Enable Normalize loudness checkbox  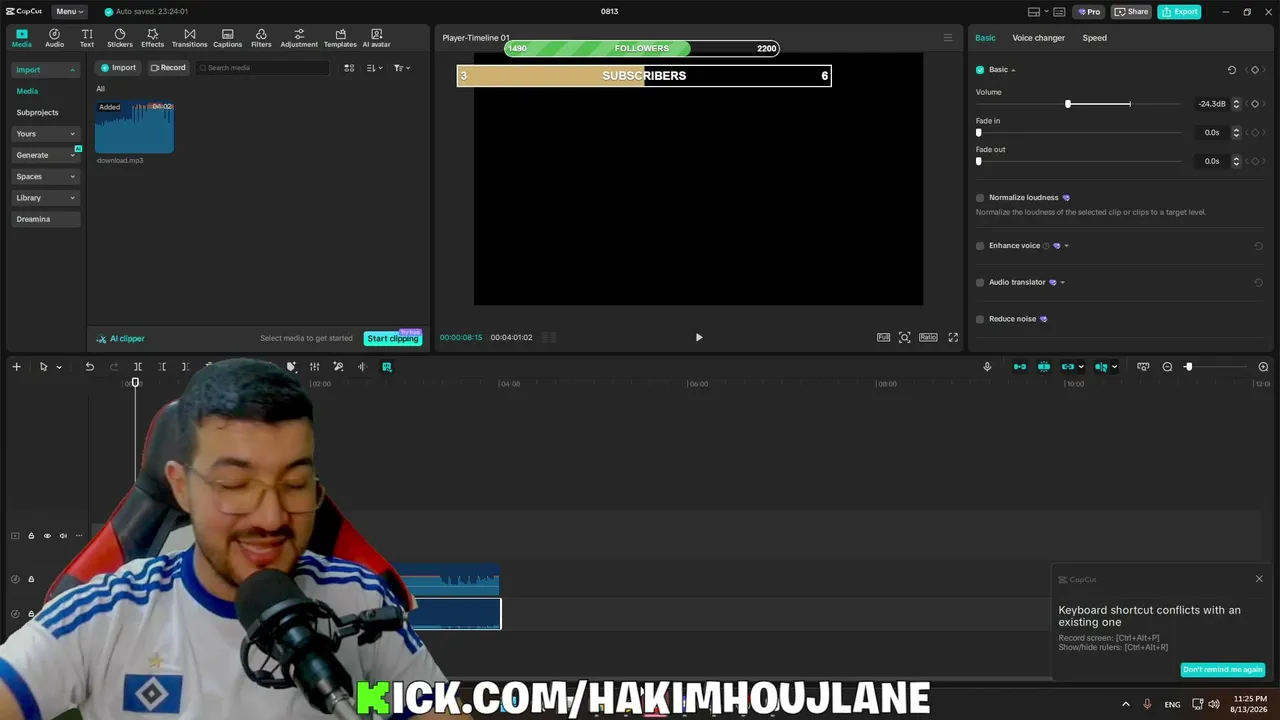click(x=980, y=198)
